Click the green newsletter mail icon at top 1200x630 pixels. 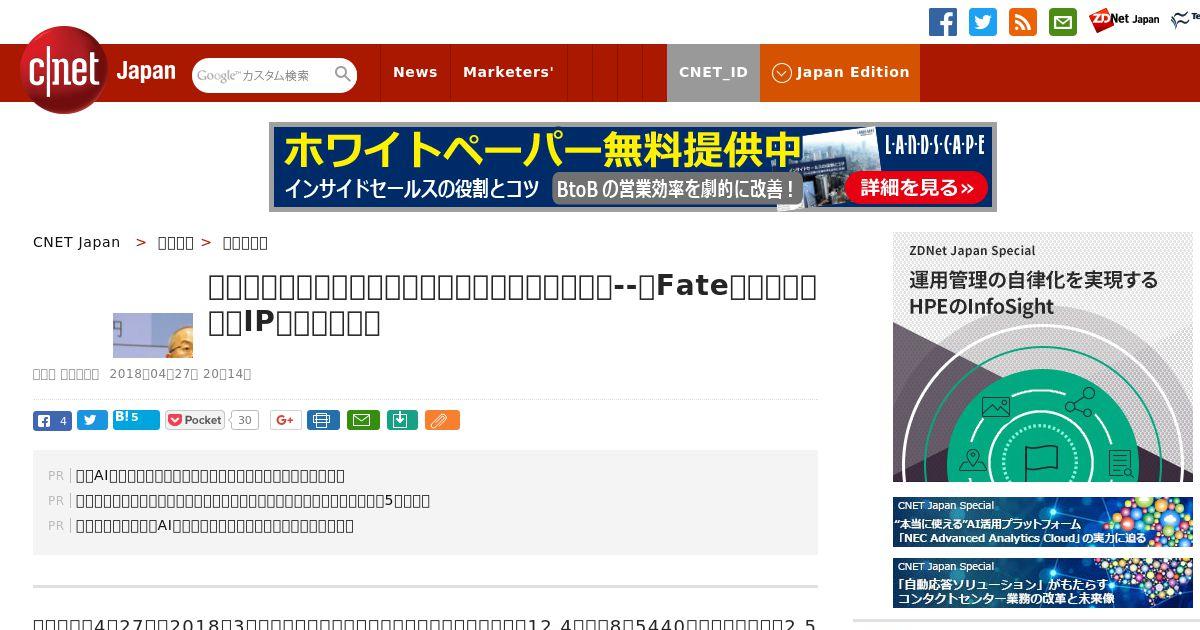point(1063,22)
